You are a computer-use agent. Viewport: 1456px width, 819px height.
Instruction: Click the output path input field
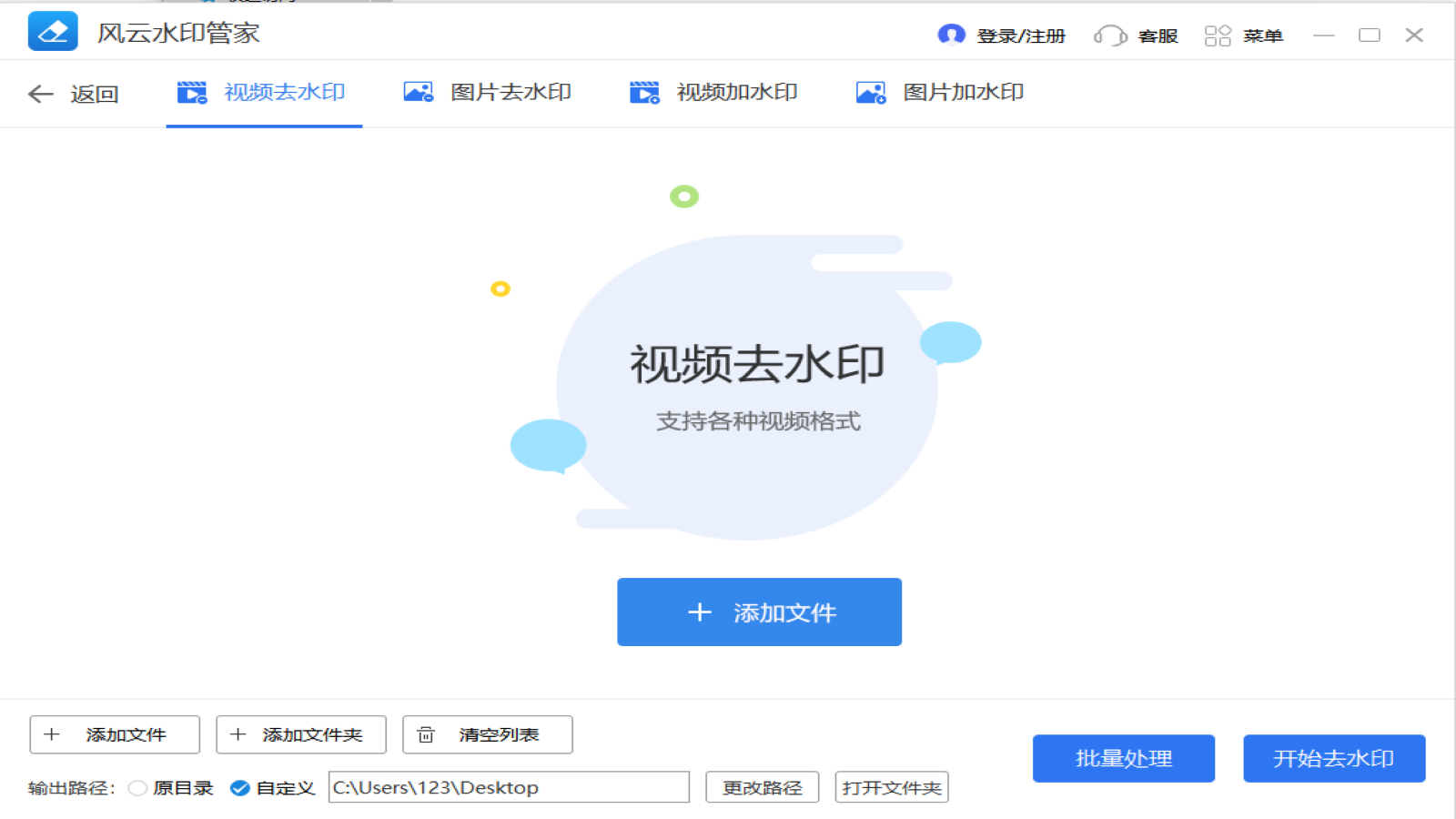pos(510,787)
